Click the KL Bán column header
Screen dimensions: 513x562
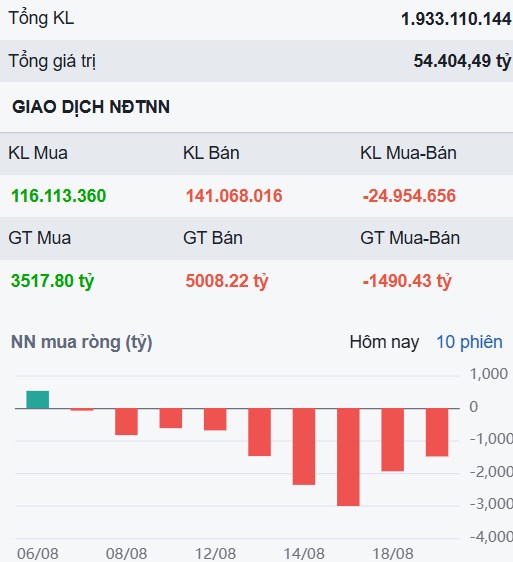pos(211,153)
